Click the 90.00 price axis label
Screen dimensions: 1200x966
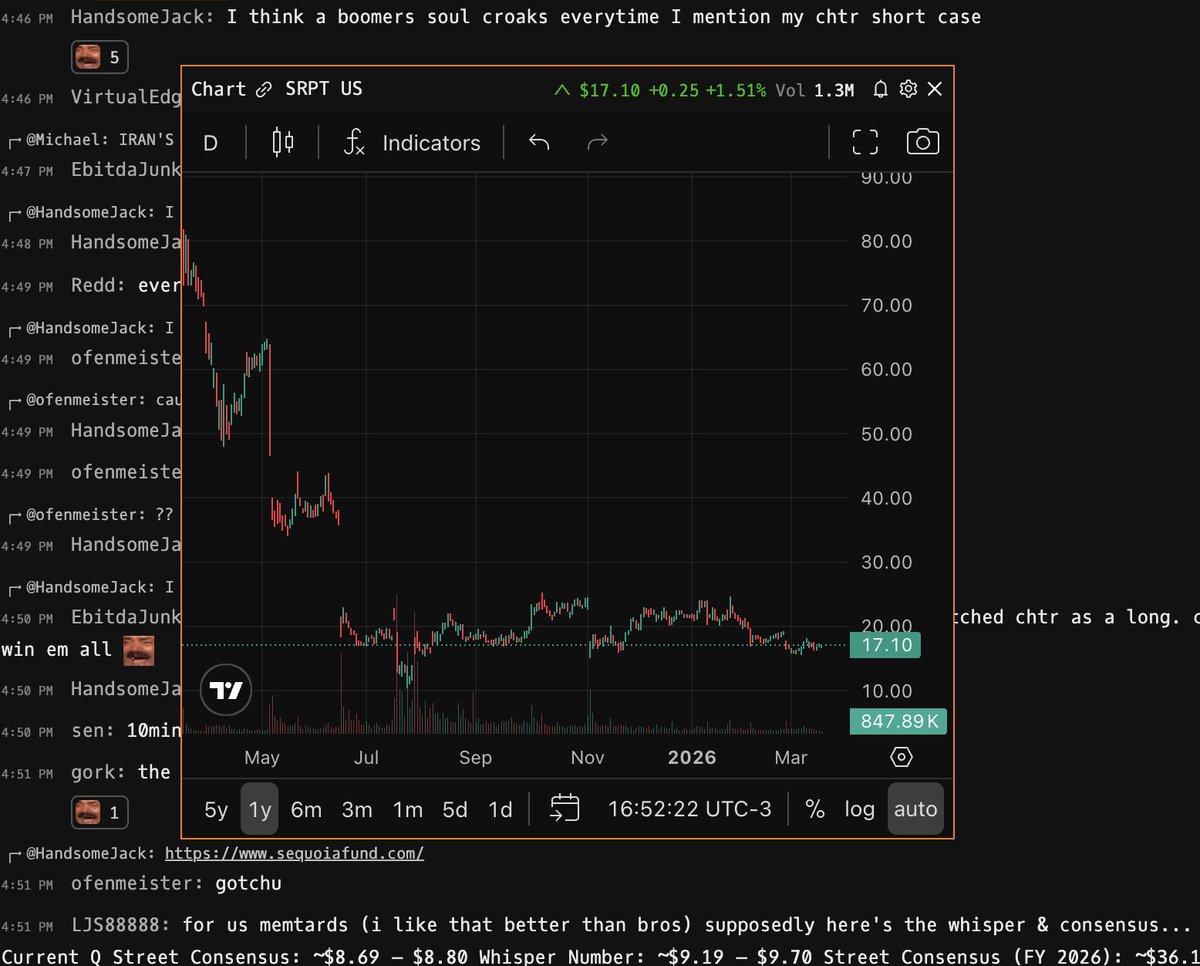(x=886, y=178)
